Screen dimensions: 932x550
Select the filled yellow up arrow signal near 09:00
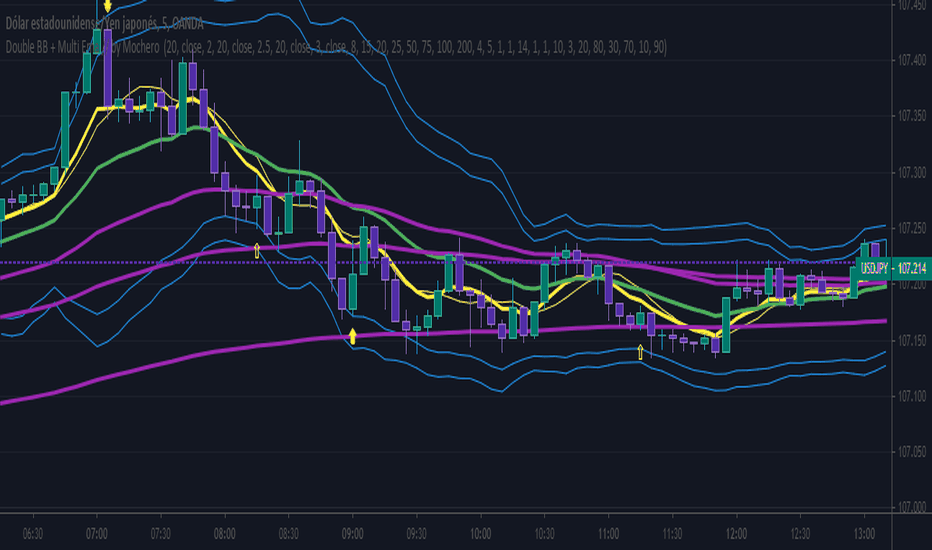coord(352,337)
